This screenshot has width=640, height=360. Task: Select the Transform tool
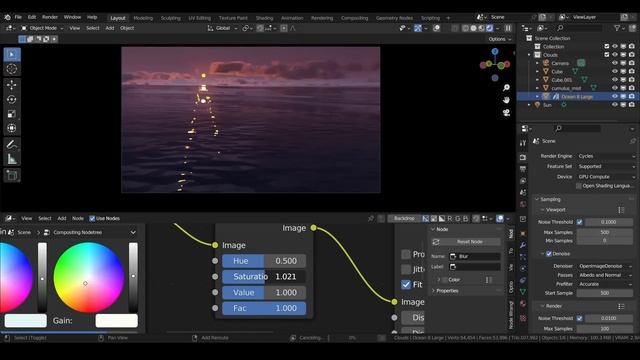click(12, 128)
